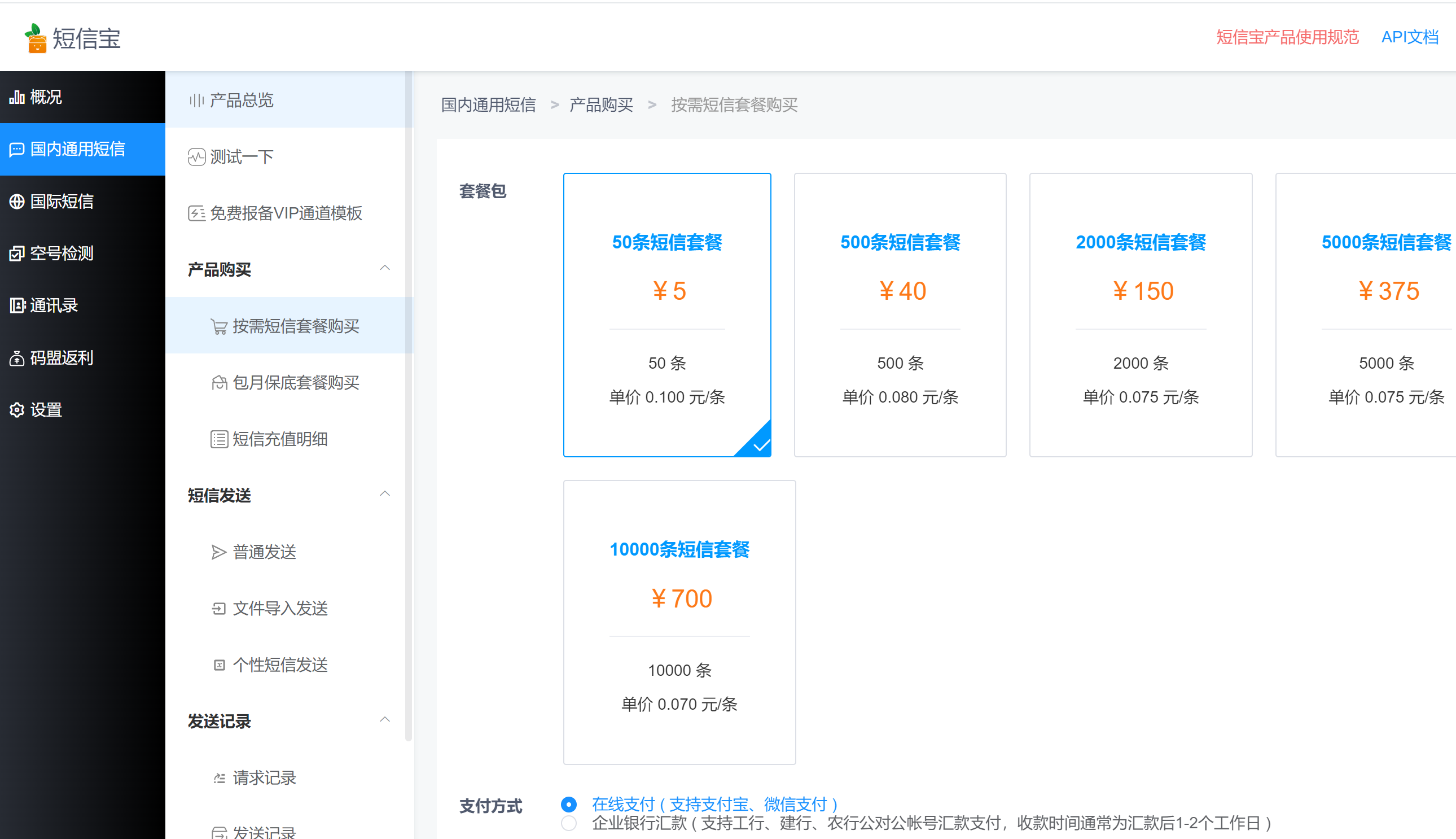This screenshot has height=839, width=1456.
Task: Click the shopping cart icon for 按需短信套餐购买
Action: 219,327
